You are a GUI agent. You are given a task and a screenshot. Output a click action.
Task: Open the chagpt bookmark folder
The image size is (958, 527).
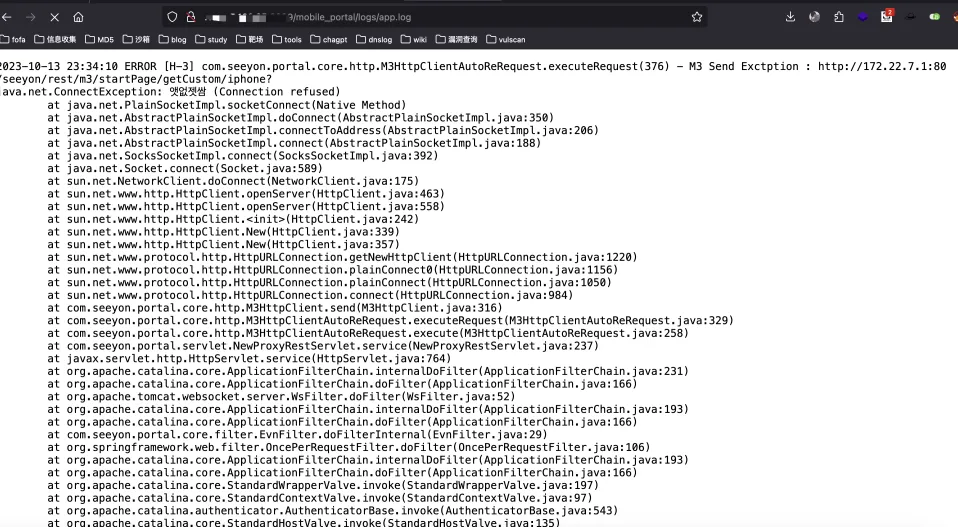coord(329,40)
